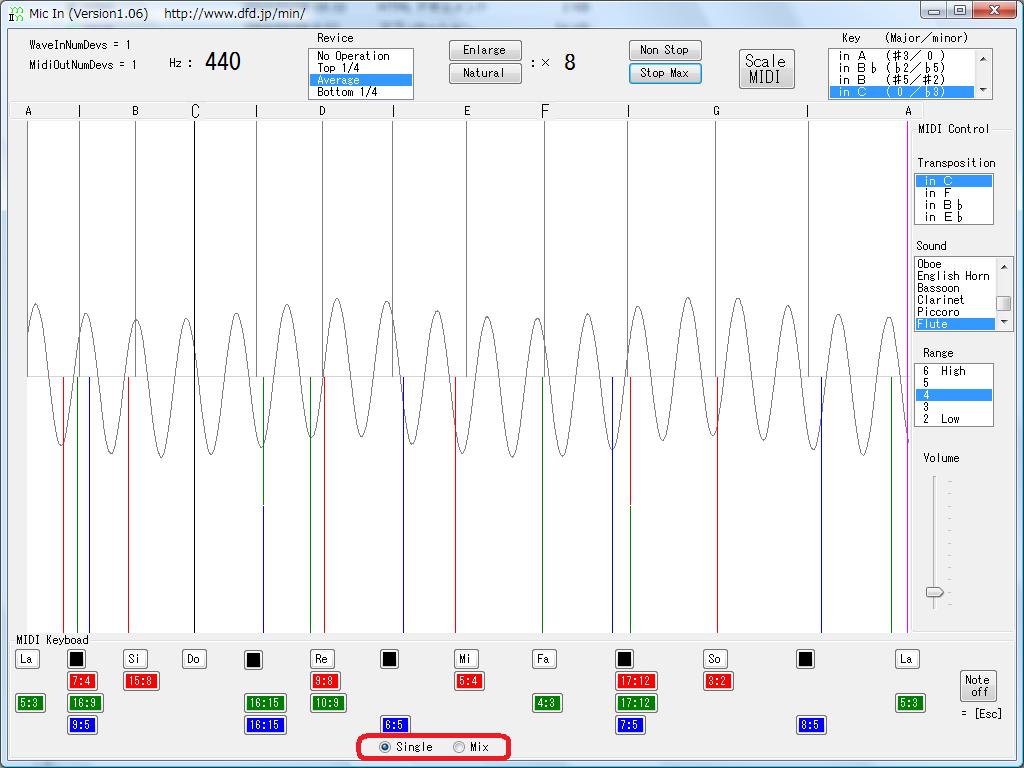Select Range '6 High'
The height and width of the screenshot is (768, 1024).
click(953, 371)
